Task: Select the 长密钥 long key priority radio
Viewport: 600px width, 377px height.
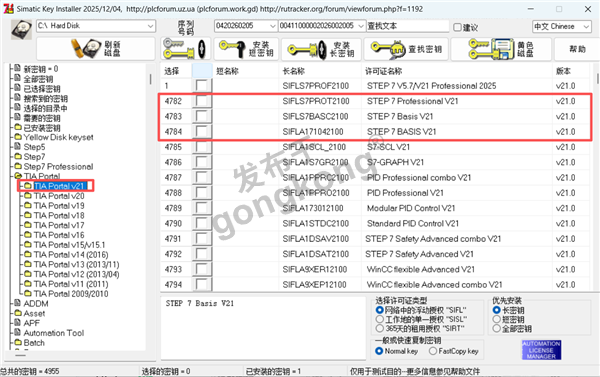Action: [497, 310]
